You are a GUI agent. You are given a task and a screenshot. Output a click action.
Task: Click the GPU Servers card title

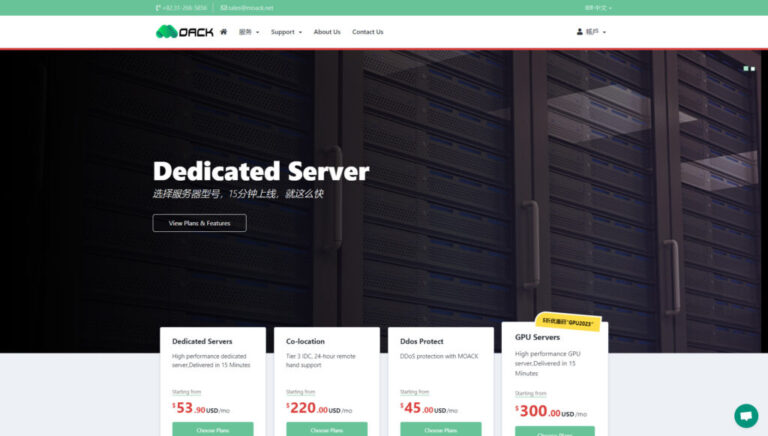click(x=537, y=337)
